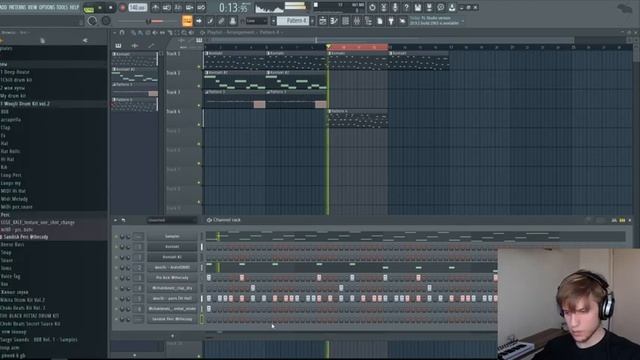
Task: Open the Channel rack menu arrow
Action: pyautogui.click(x=116, y=220)
